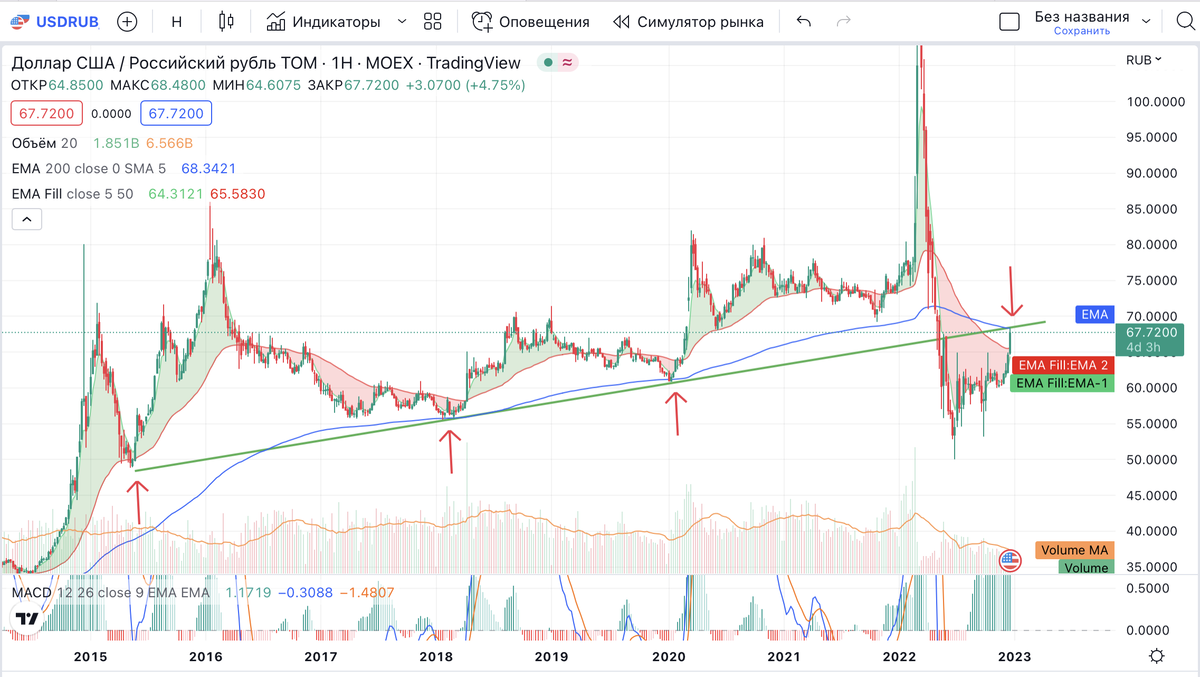
Task: Toggle the green market status indicator dot
Action: pos(547,63)
